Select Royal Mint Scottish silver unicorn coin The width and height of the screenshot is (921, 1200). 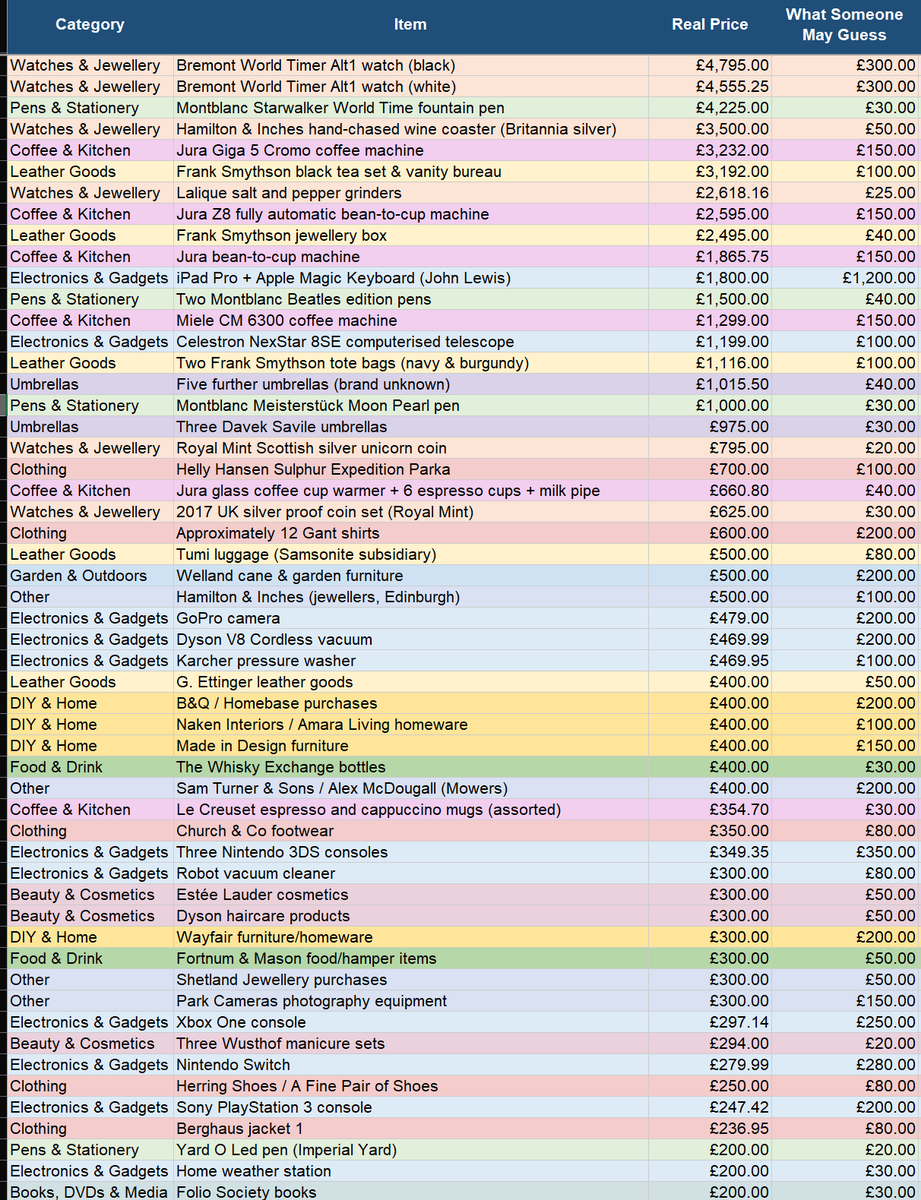pos(411,448)
